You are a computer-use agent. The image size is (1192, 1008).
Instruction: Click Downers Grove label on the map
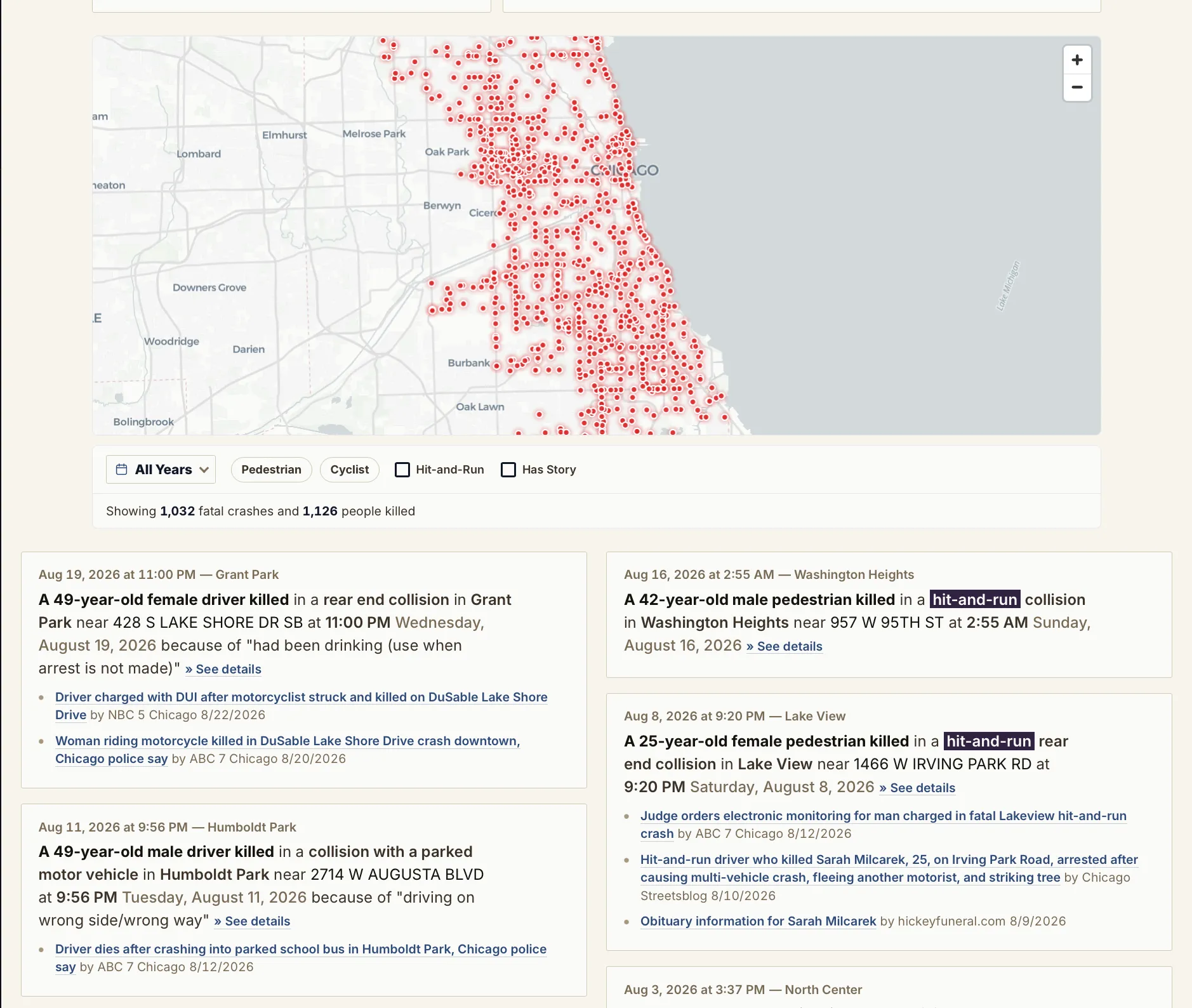click(x=209, y=288)
